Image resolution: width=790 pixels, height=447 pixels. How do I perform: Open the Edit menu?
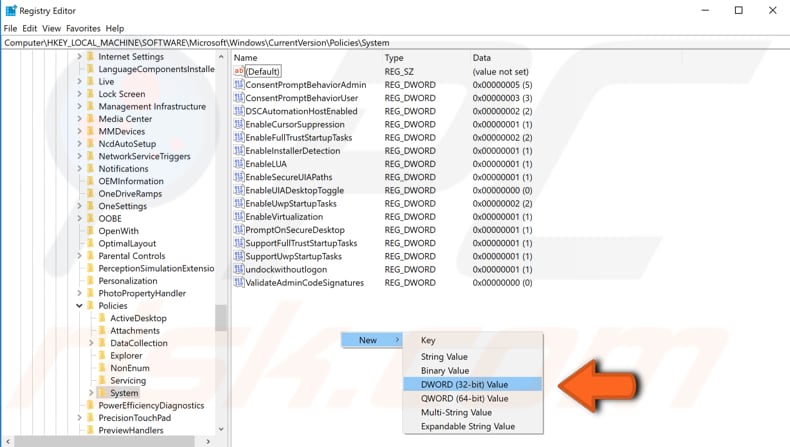(29, 29)
